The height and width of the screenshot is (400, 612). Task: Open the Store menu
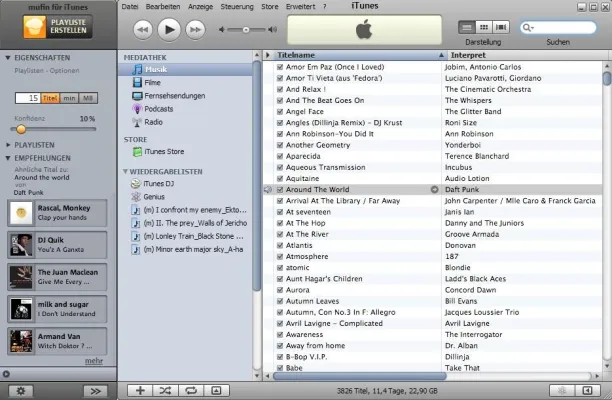coord(270,7)
